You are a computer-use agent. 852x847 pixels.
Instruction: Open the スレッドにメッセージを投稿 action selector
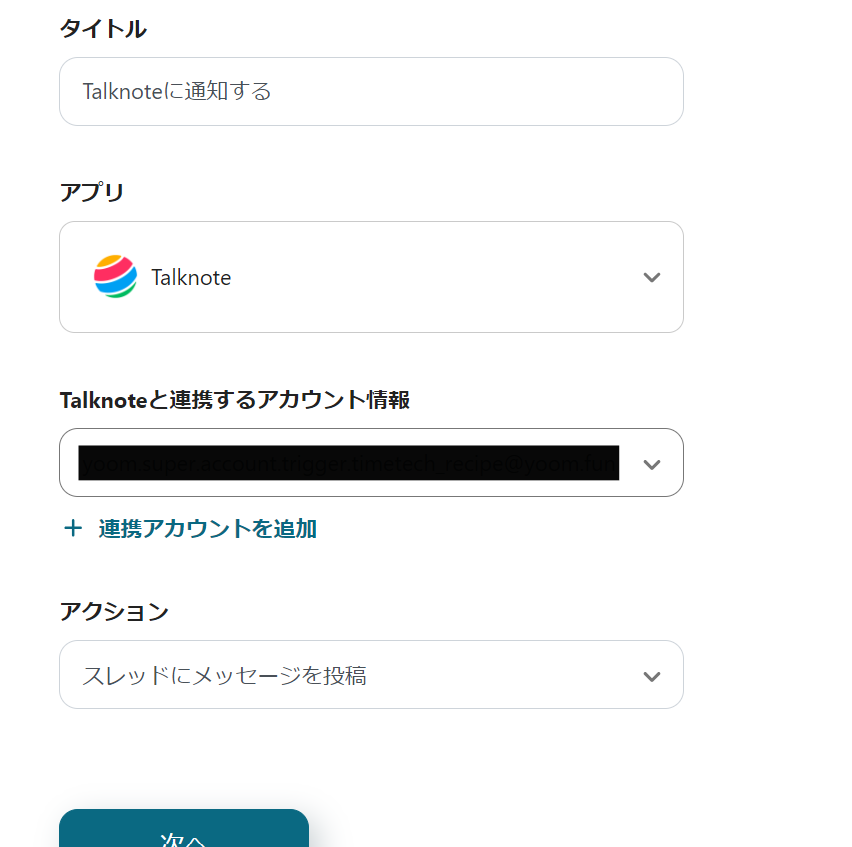[371, 674]
